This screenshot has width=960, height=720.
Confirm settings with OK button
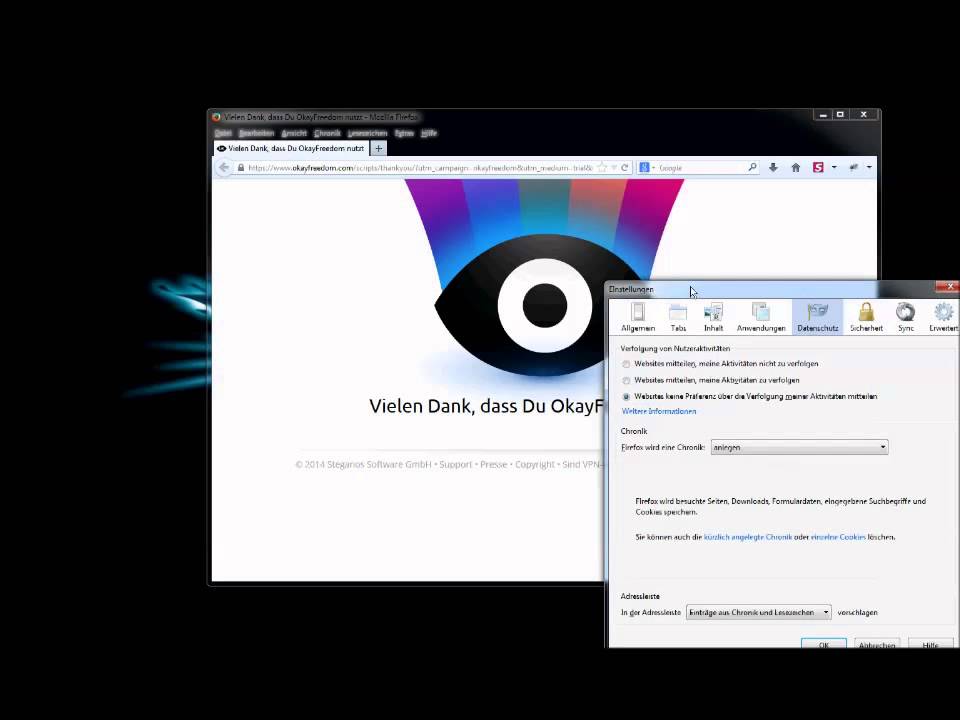coord(824,644)
